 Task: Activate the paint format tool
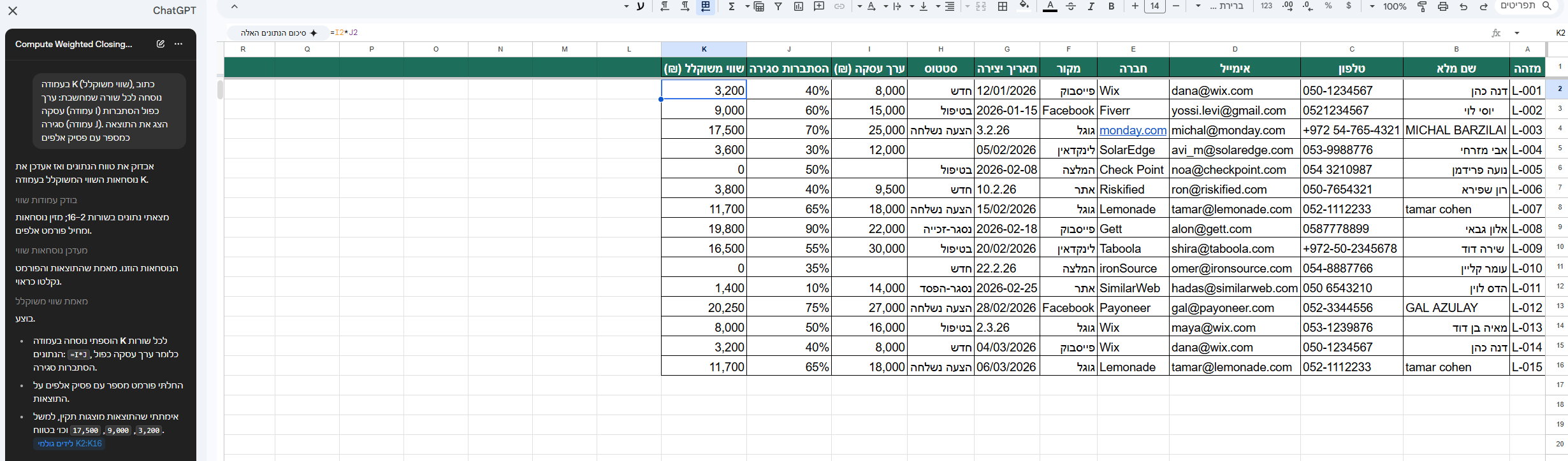1422,6
